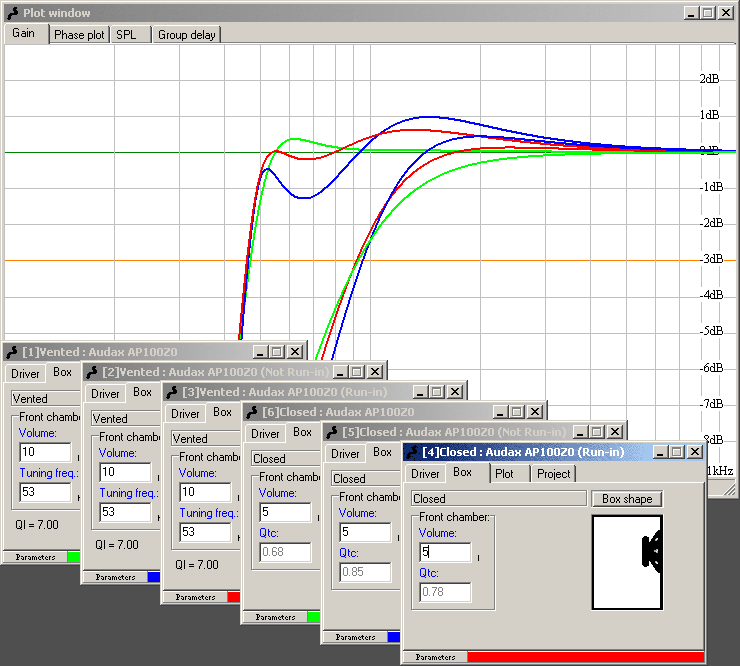Click Parameters button in [2]Vented window
This screenshot has height=666, width=740.
tap(115, 577)
